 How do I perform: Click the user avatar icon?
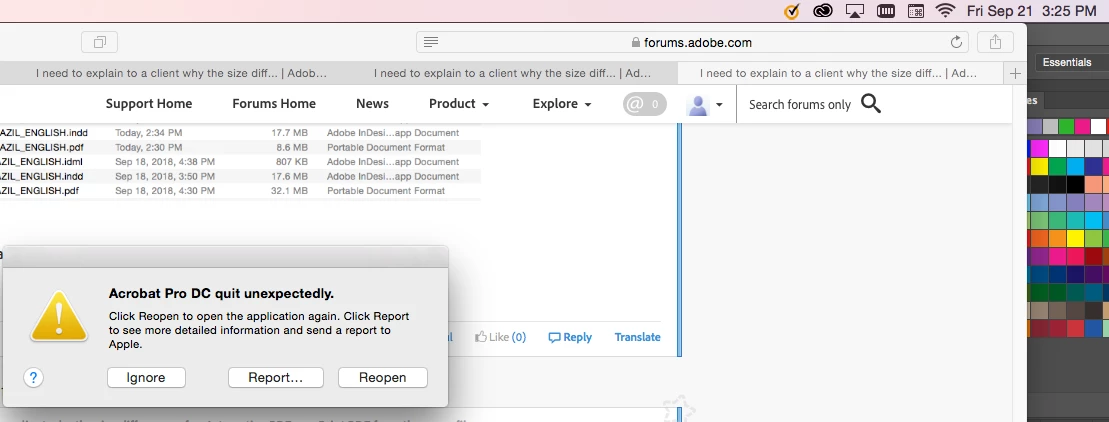697,105
